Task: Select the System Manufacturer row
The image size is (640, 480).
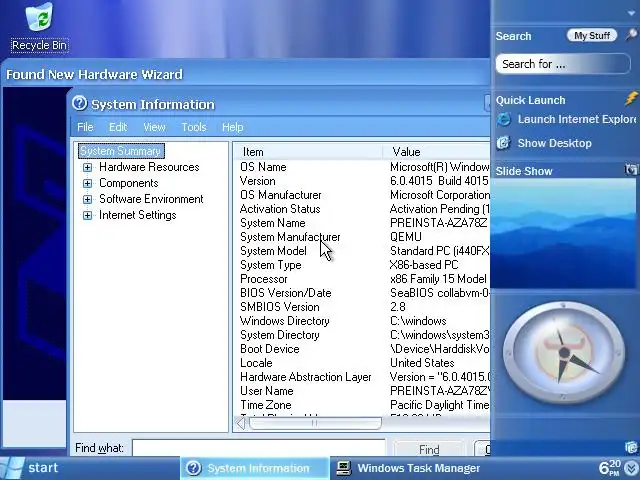Action: (x=364, y=237)
